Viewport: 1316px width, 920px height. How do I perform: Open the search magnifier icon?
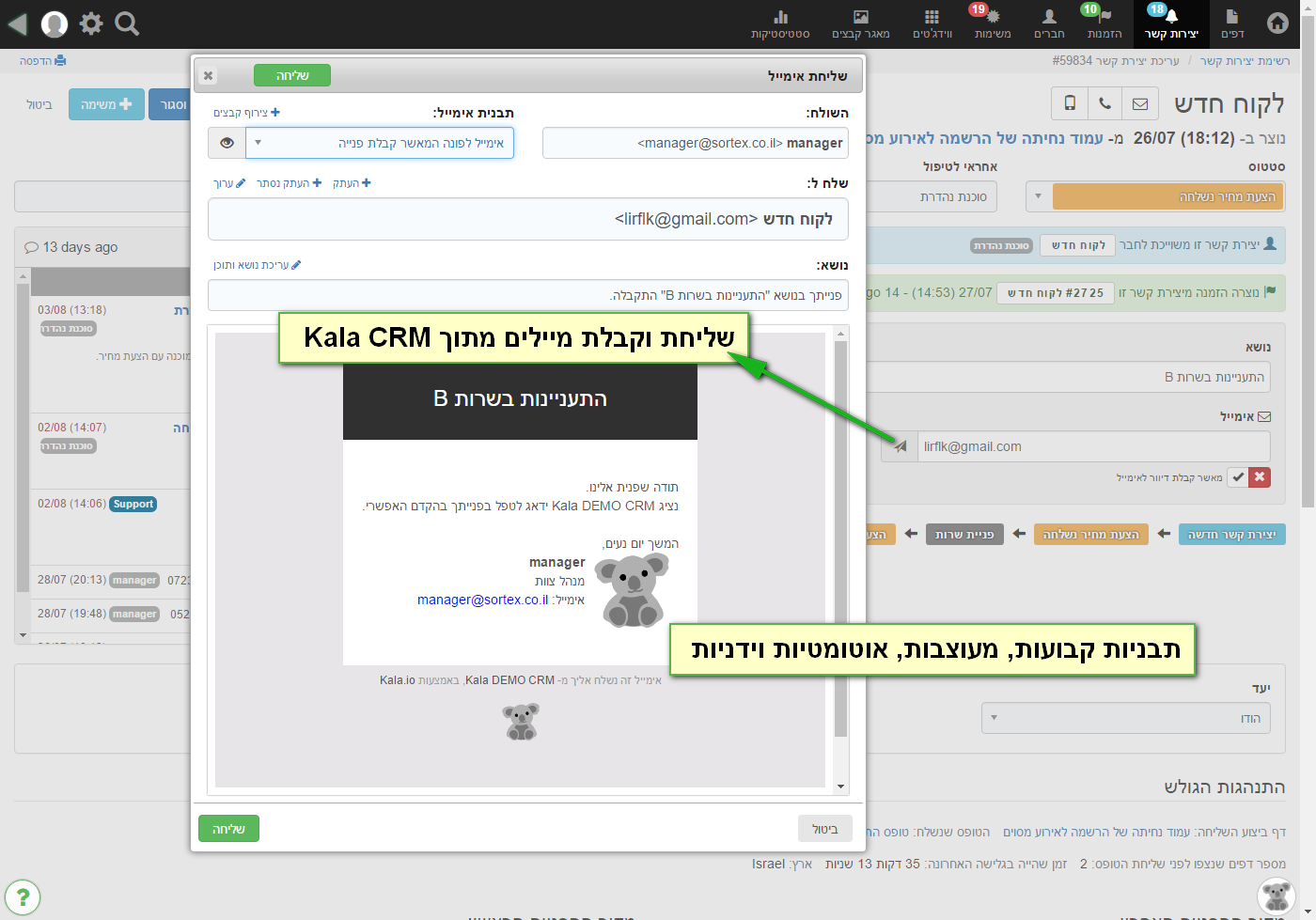(127, 23)
